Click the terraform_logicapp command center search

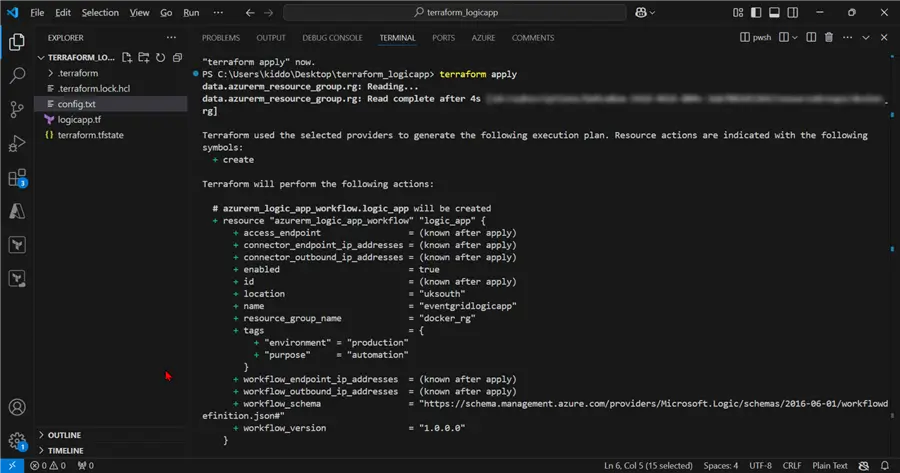click(x=455, y=12)
